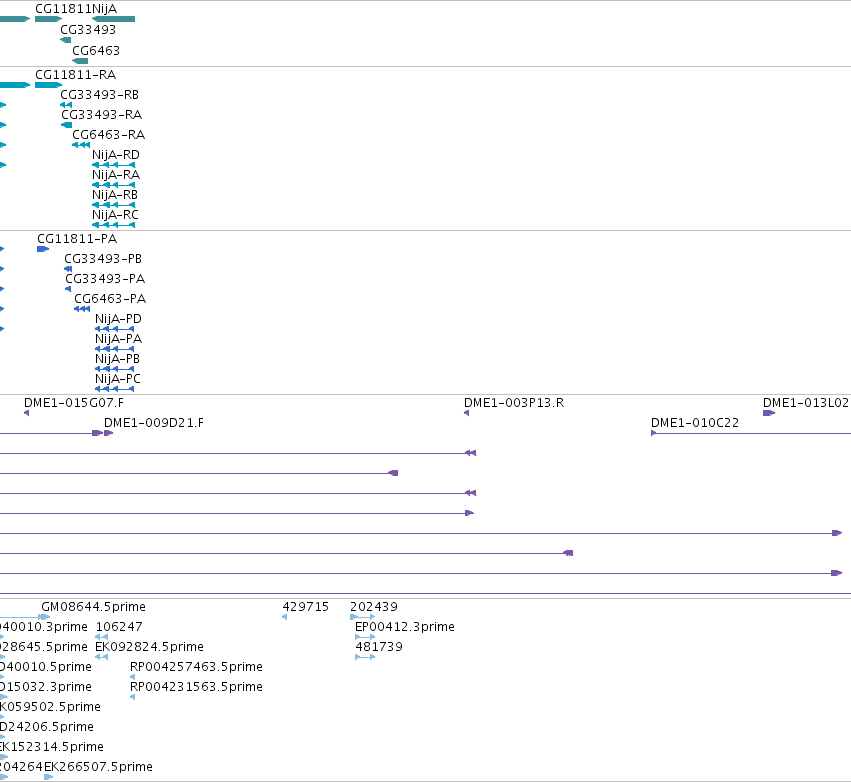Click the CG11811-PA protein label
851x782 pixels.
click(x=77, y=239)
